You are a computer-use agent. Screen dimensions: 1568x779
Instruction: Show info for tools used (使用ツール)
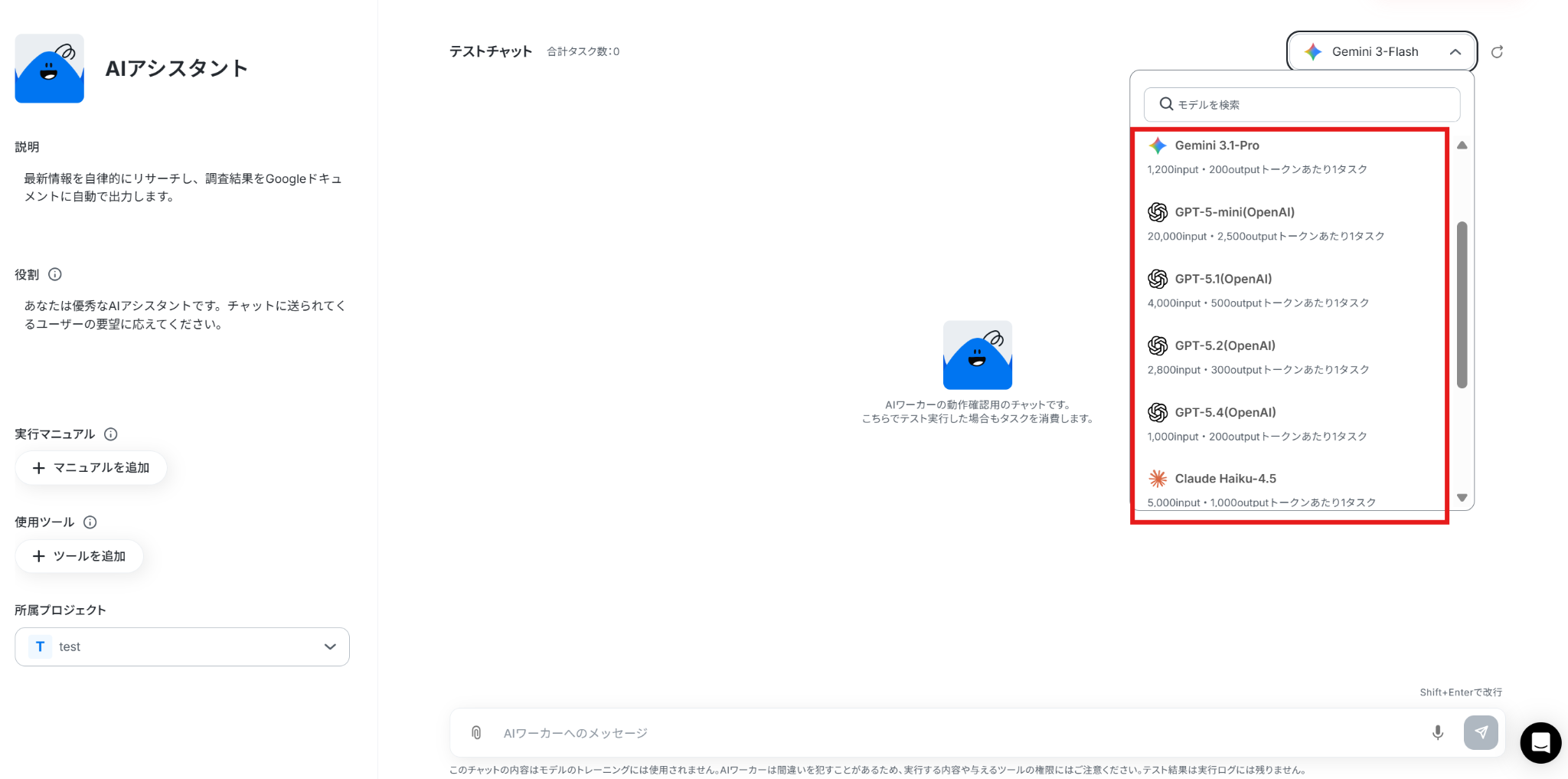coord(90,522)
